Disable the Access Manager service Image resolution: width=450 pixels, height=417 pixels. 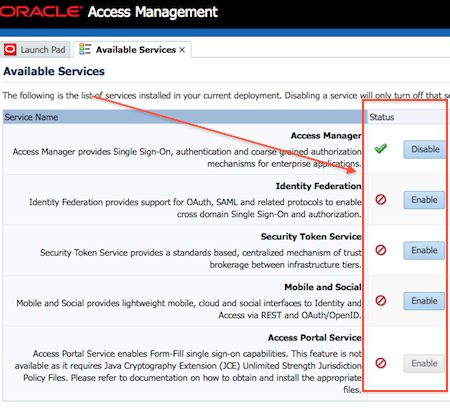[x=425, y=149]
